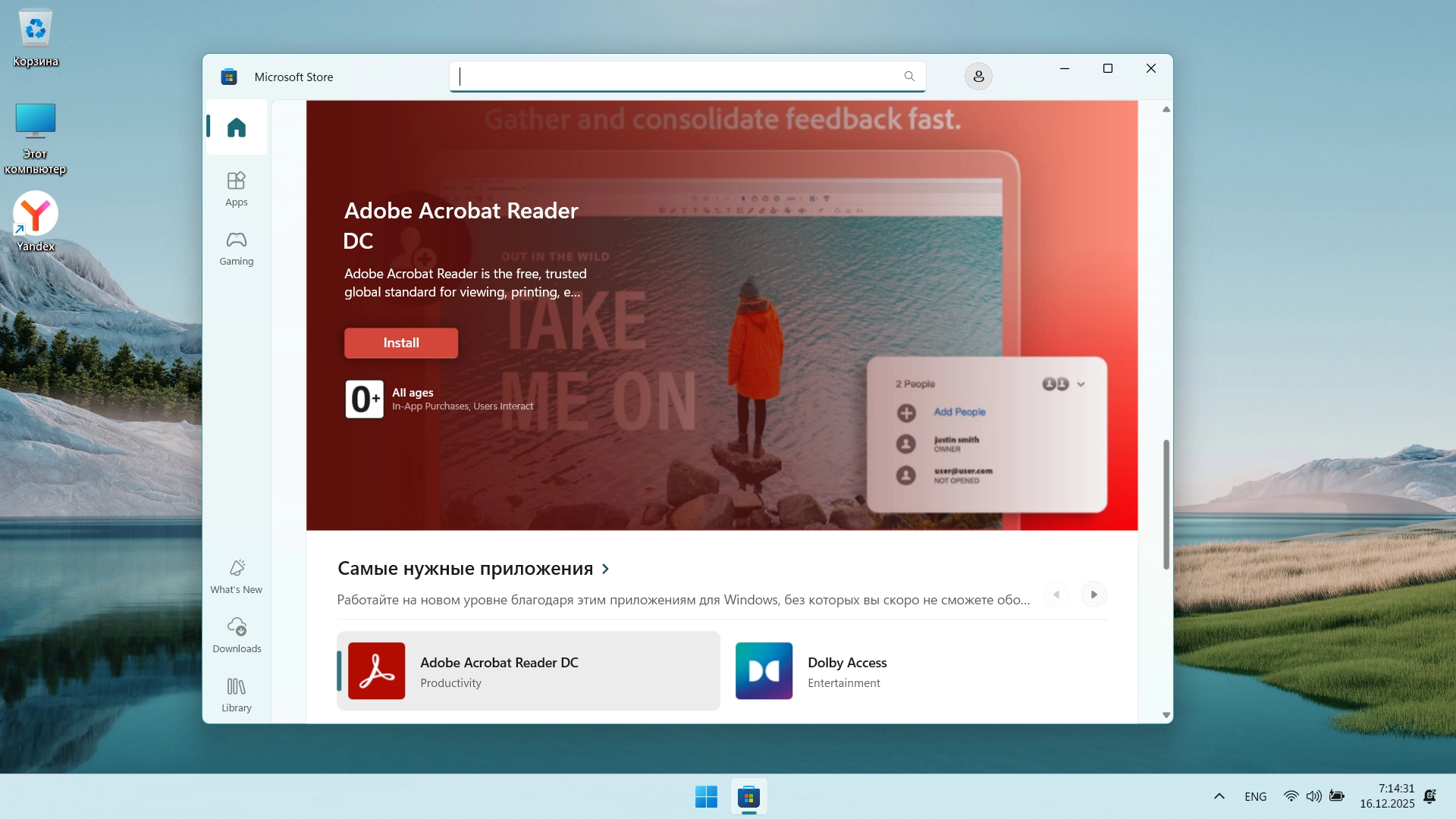
Task: Open the Home section in sidebar
Action: tap(236, 127)
